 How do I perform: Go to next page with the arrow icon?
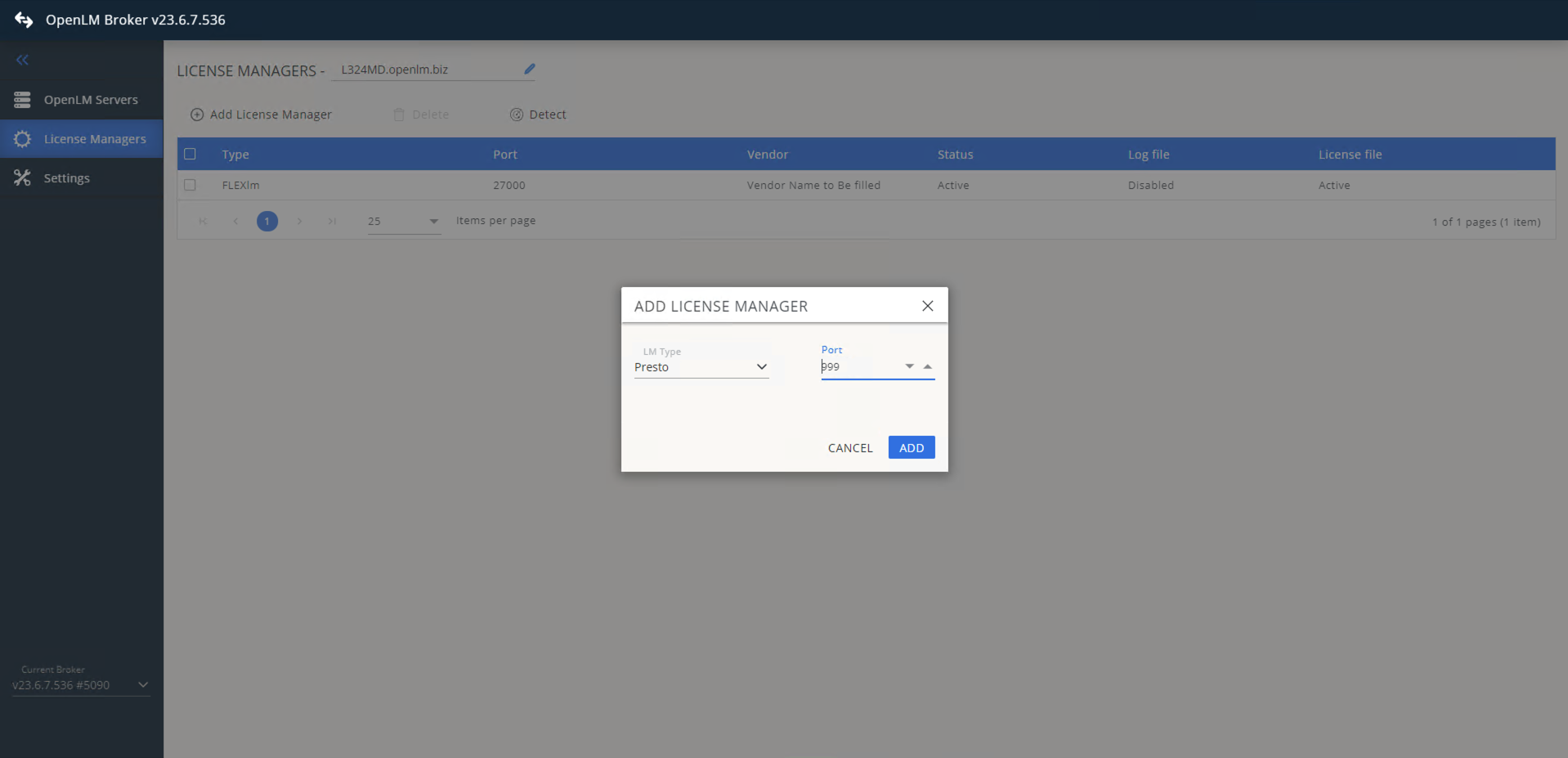pyautogui.click(x=299, y=221)
